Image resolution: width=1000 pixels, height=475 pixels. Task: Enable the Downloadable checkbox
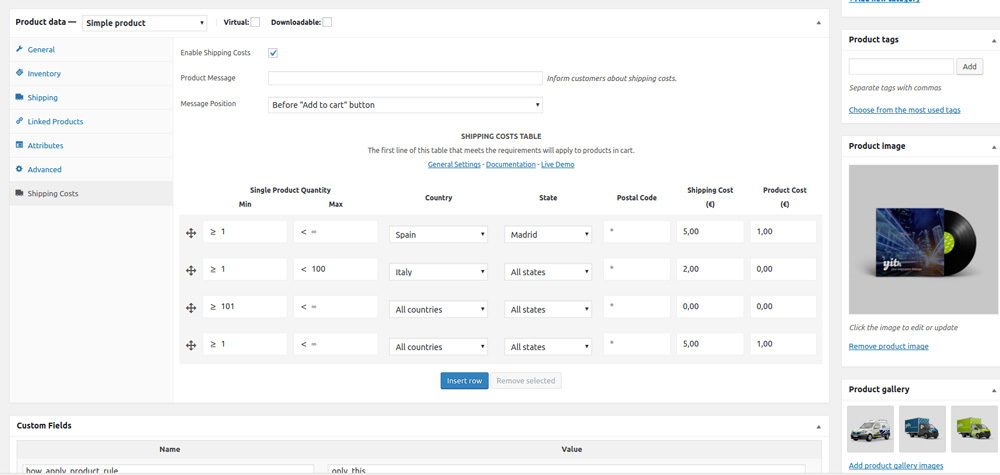327,22
